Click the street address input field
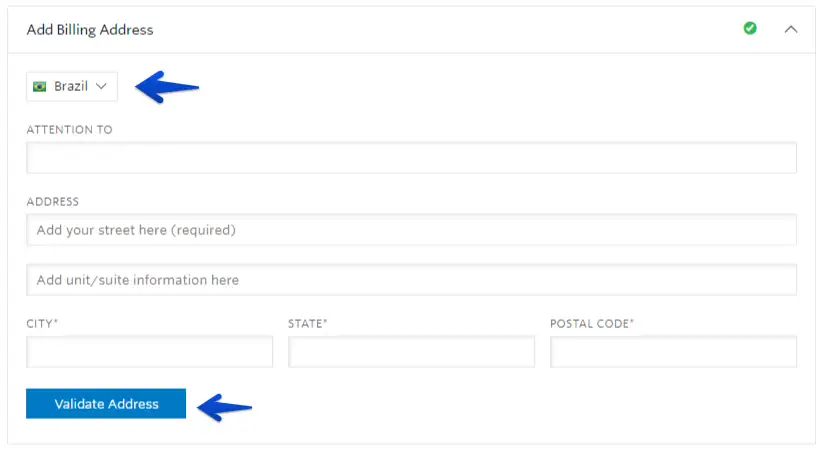This screenshot has width=822, height=452. (x=411, y=230)
